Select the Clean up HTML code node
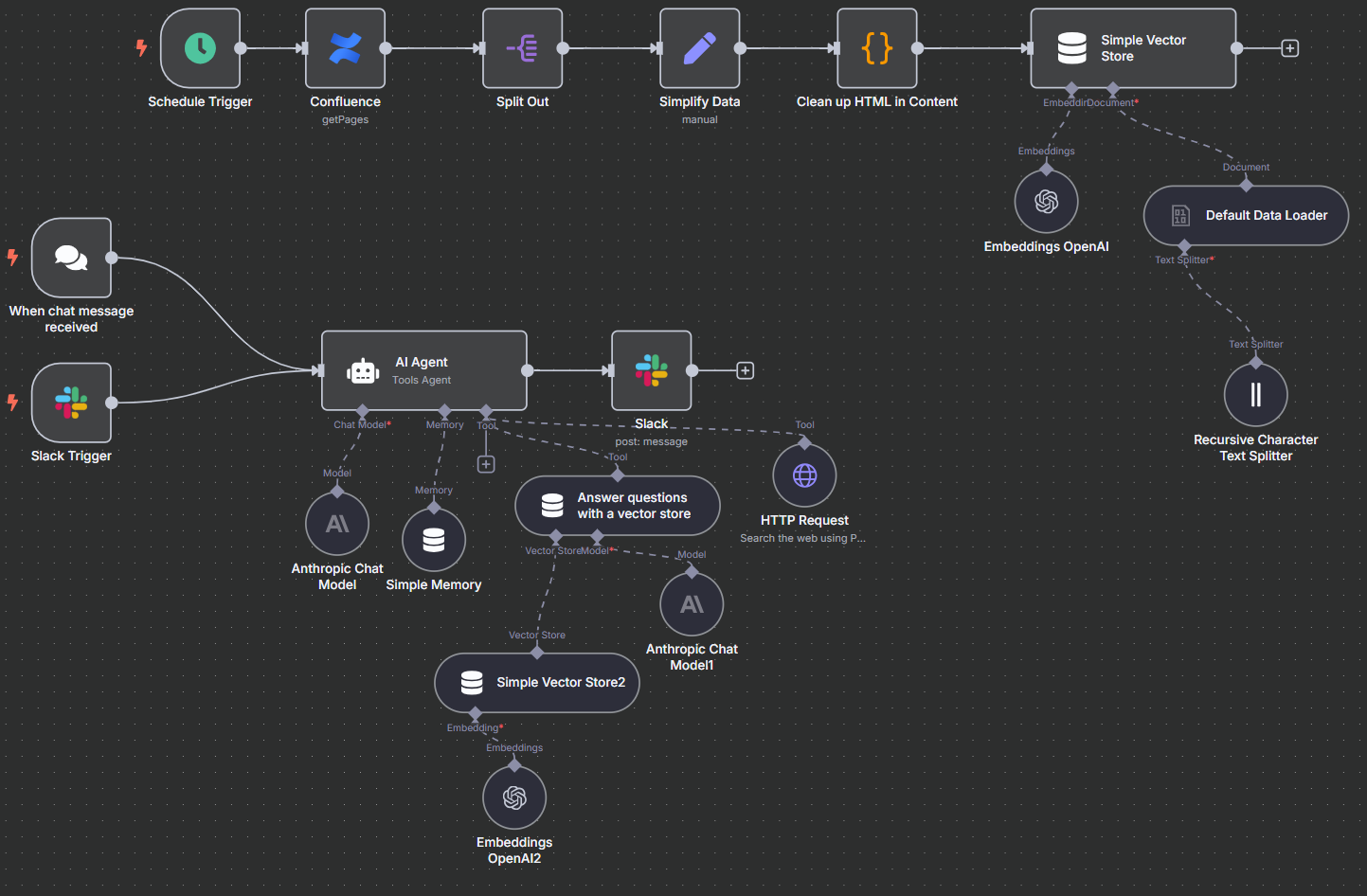This screenshot has height=896, width=1367. [877, 48]
